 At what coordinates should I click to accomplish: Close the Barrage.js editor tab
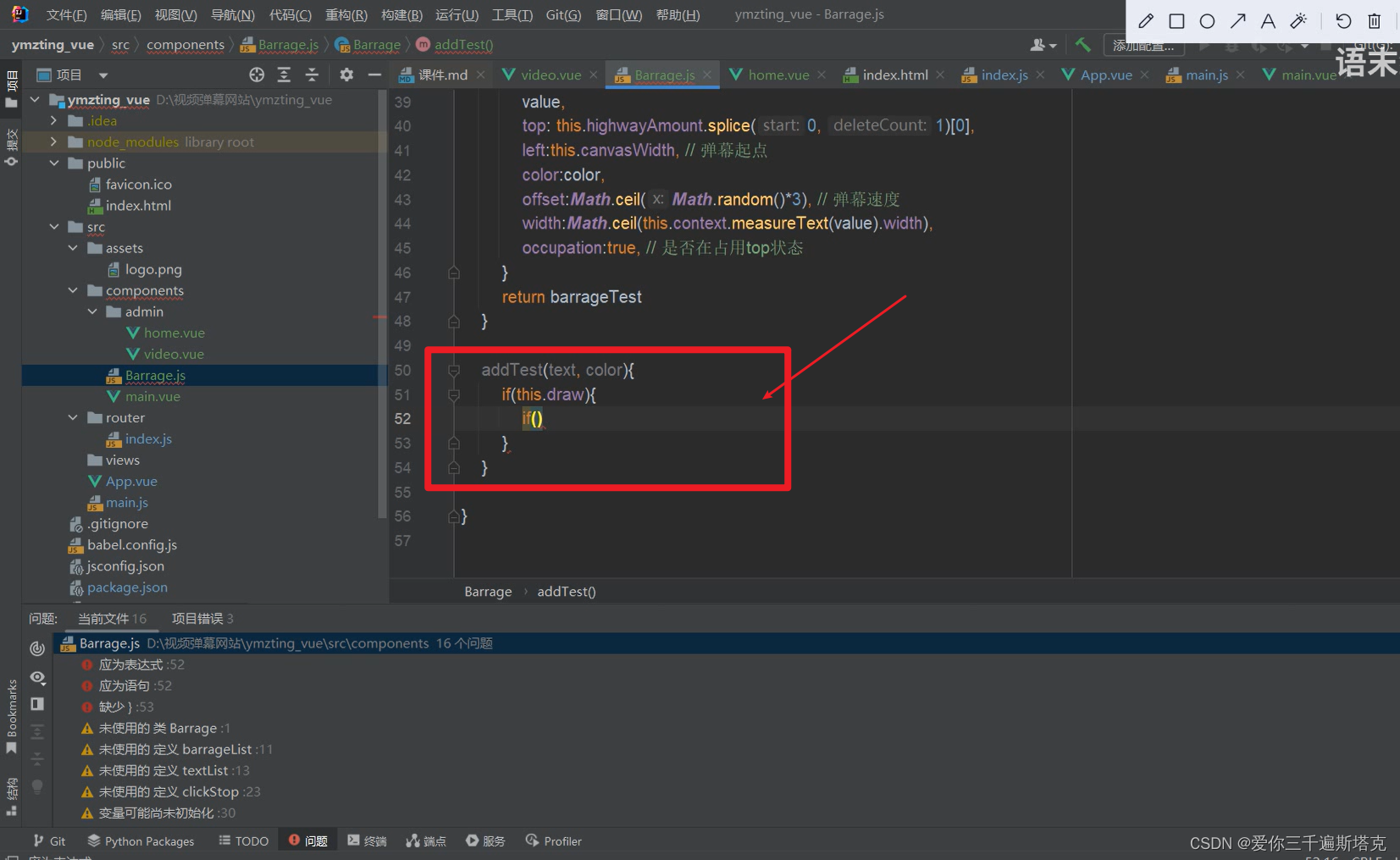point(707,75)
